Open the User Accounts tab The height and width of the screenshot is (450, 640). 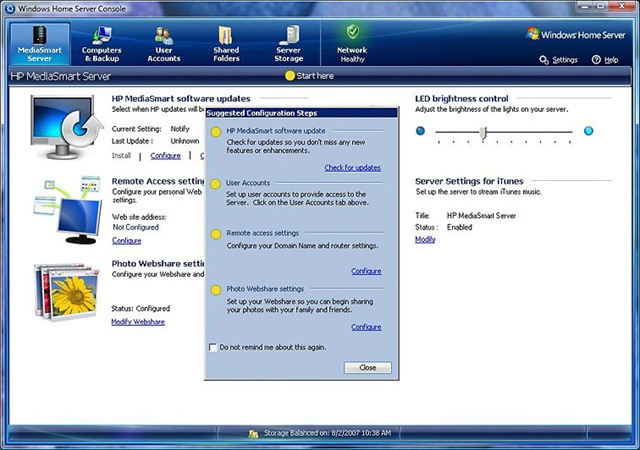coord(164,44)
